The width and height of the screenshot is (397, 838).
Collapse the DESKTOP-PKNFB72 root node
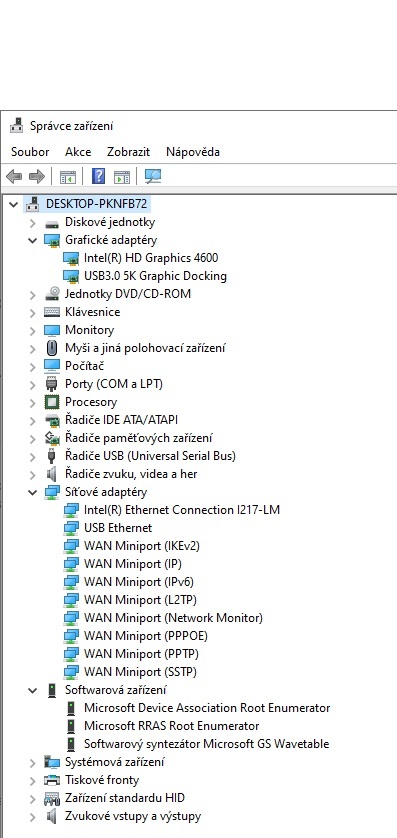14,204
